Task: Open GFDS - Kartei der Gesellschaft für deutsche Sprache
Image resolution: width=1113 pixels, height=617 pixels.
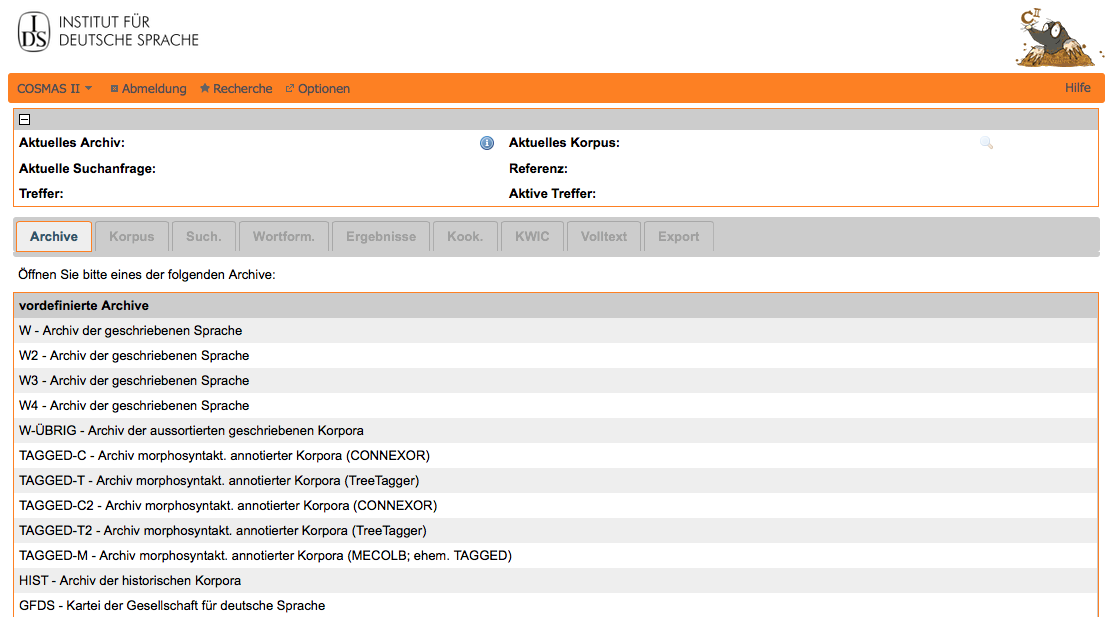Action: point(556,605)
